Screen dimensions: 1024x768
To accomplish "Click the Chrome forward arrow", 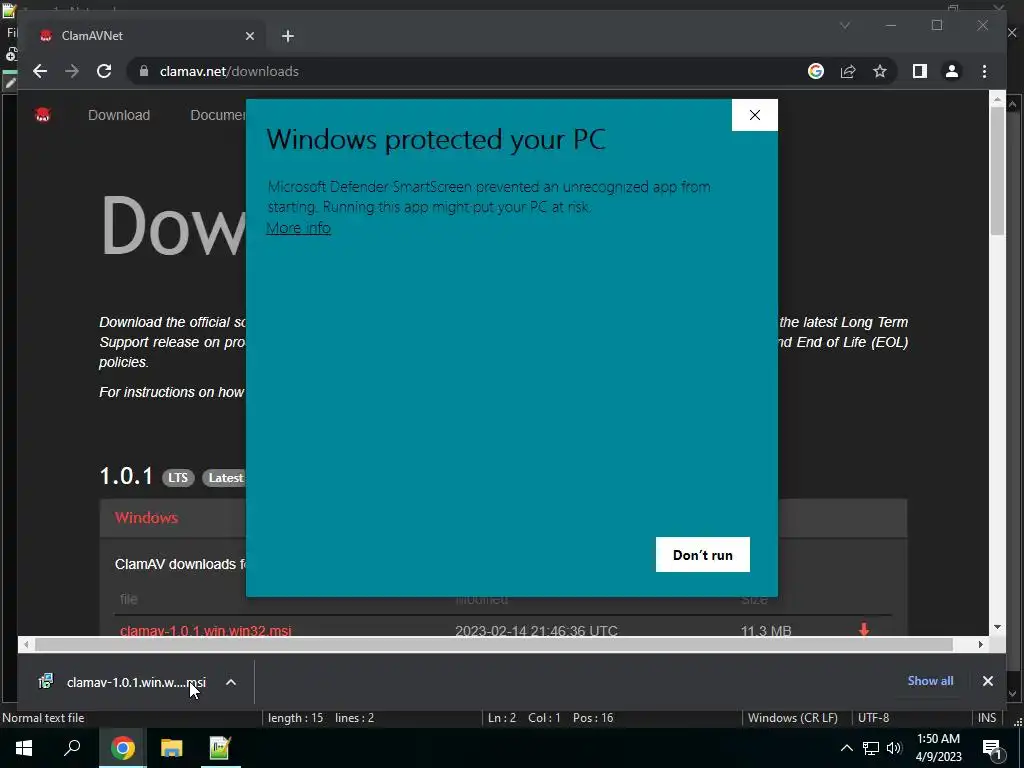I will coord(72,71).
